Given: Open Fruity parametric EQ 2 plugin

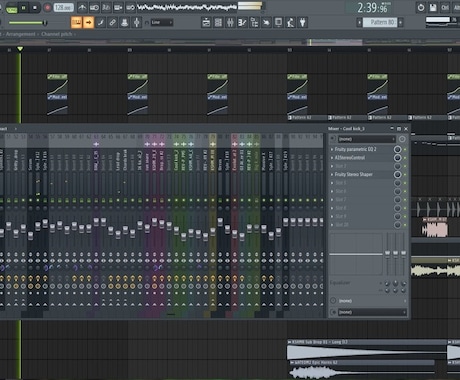Looking at the screenshot, I should coord(355,149).
